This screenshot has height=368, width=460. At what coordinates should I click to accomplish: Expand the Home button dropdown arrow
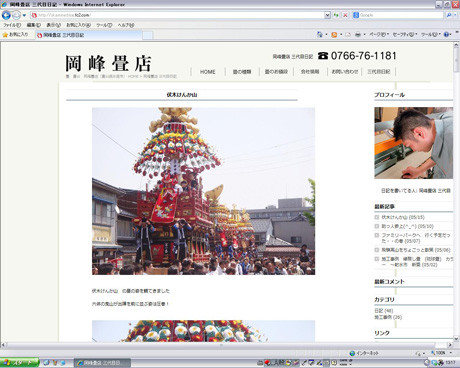pos(326,35)
